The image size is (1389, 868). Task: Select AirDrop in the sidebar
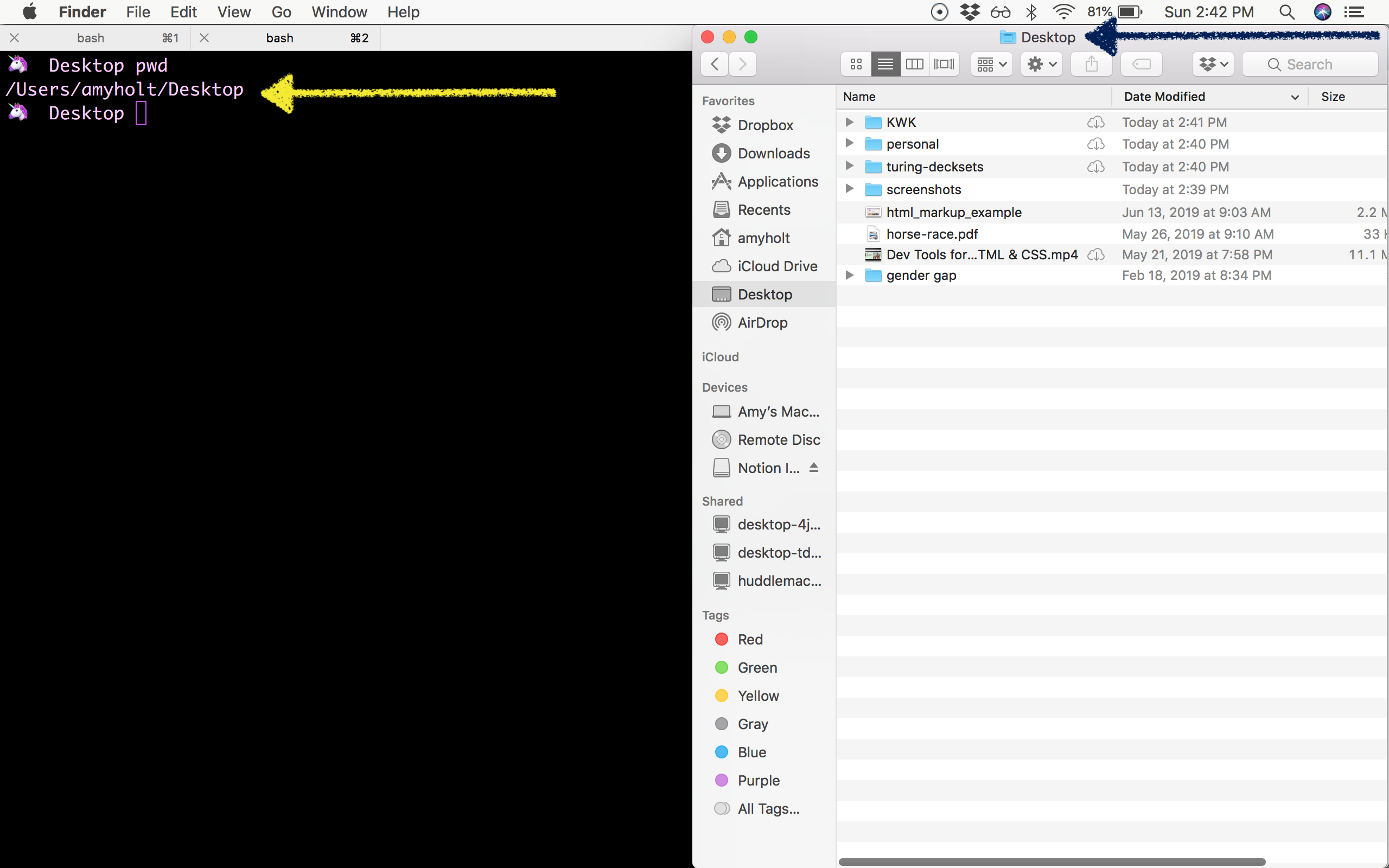(x=762, y=322)
